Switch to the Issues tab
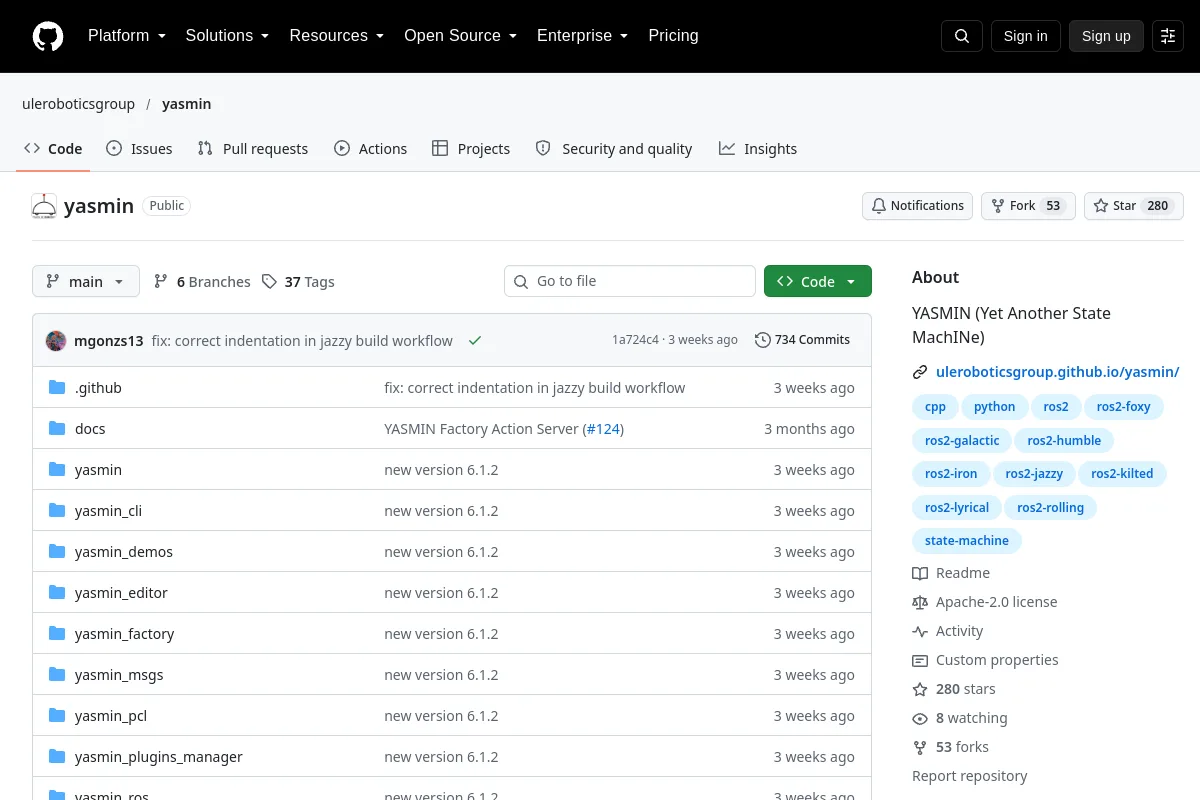 coord(139,149)
